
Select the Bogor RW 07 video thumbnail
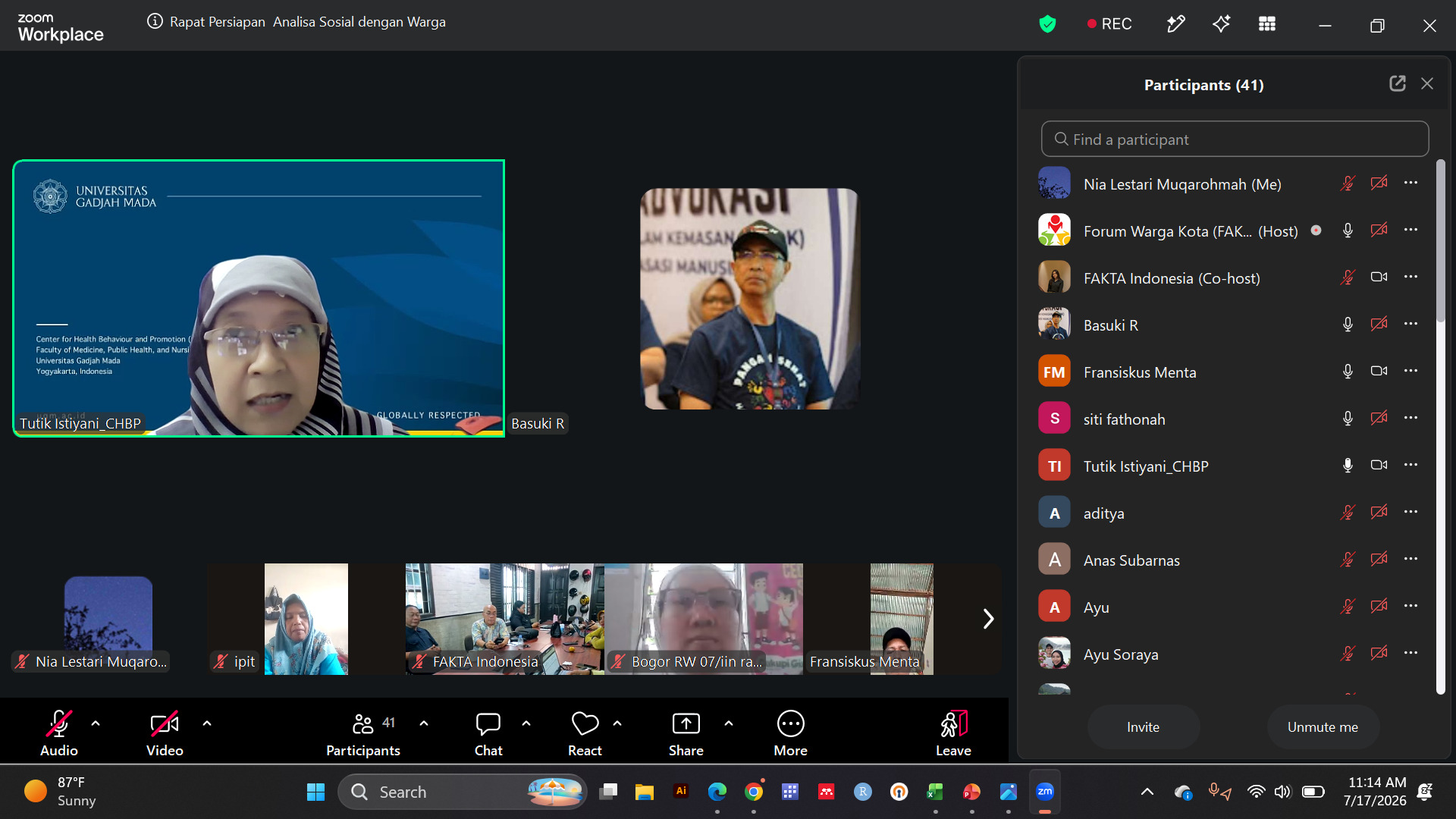pyautogui.click(x=704, y=619)
